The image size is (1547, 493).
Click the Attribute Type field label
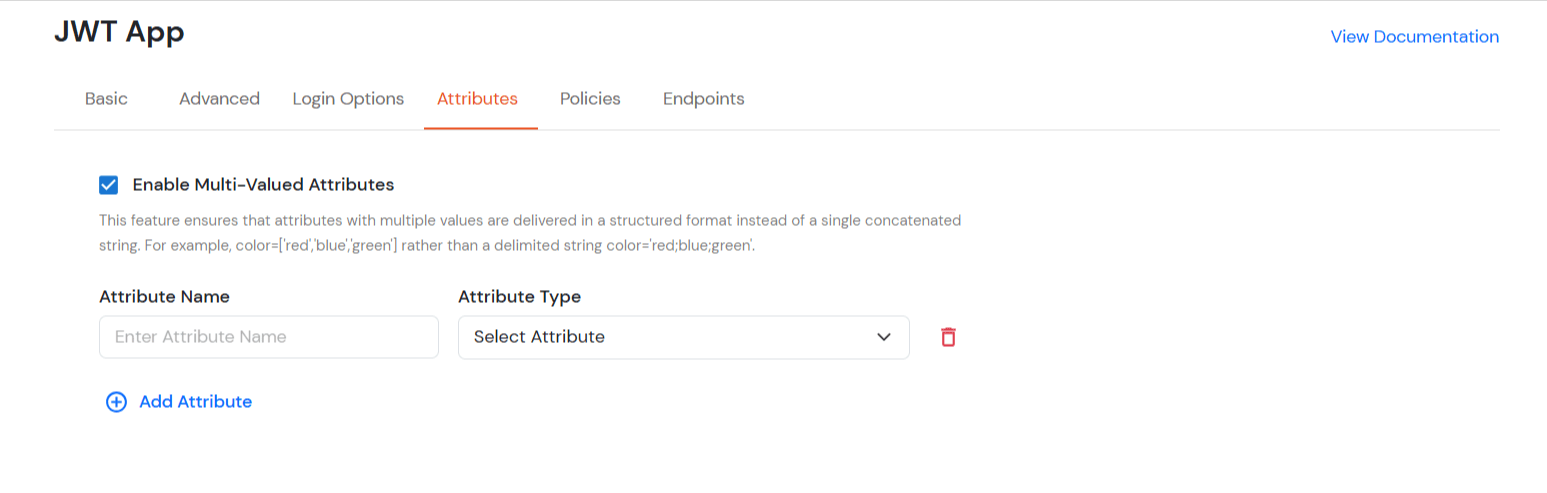click(519, 297)
